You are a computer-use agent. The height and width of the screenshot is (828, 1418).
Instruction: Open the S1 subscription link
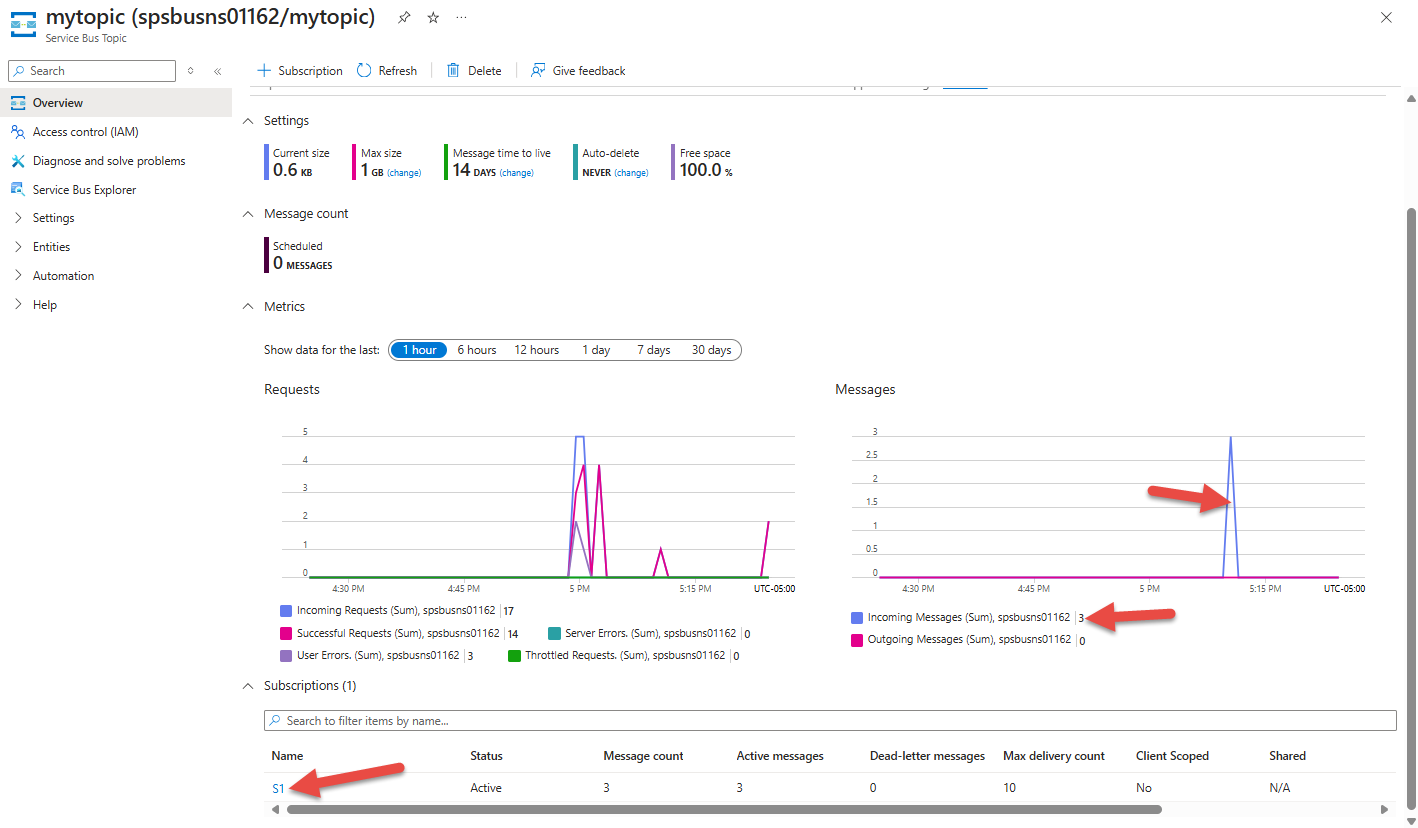pos(278,788)
